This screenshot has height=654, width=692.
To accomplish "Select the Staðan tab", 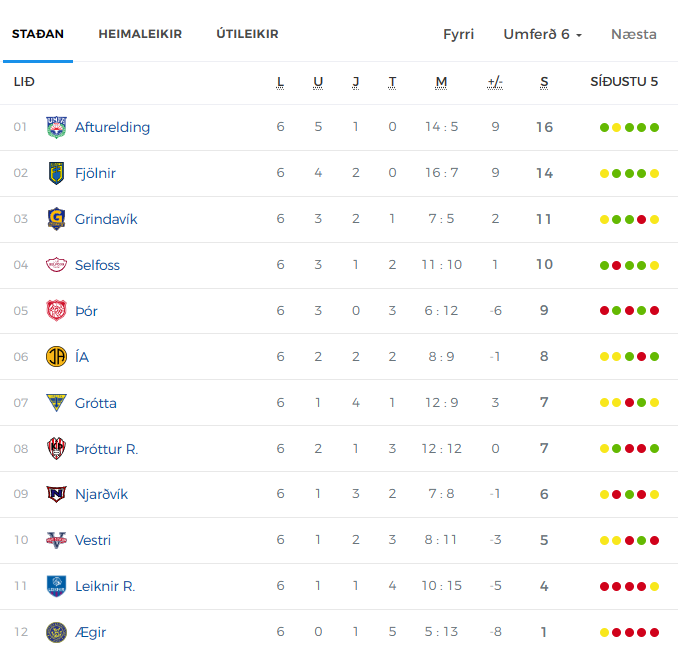I will [38, 34].
